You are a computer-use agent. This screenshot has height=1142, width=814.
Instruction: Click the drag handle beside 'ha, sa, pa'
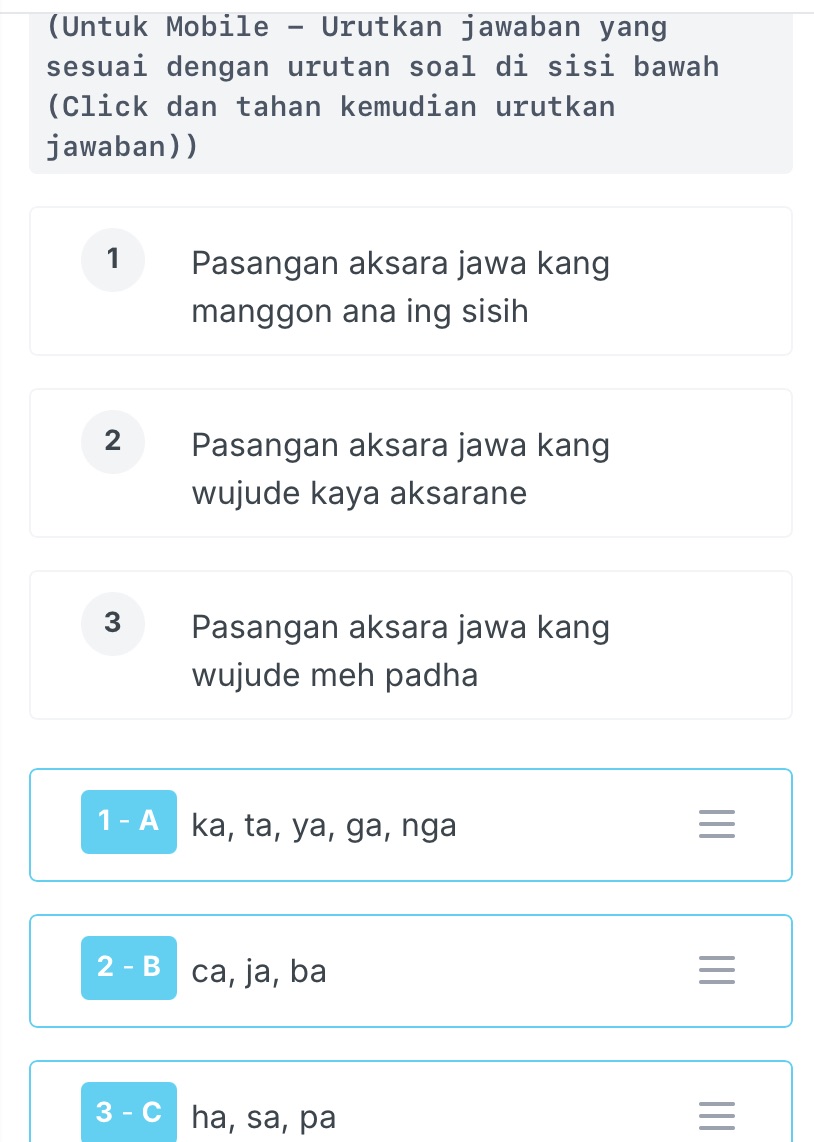[x=716, y=1115]
